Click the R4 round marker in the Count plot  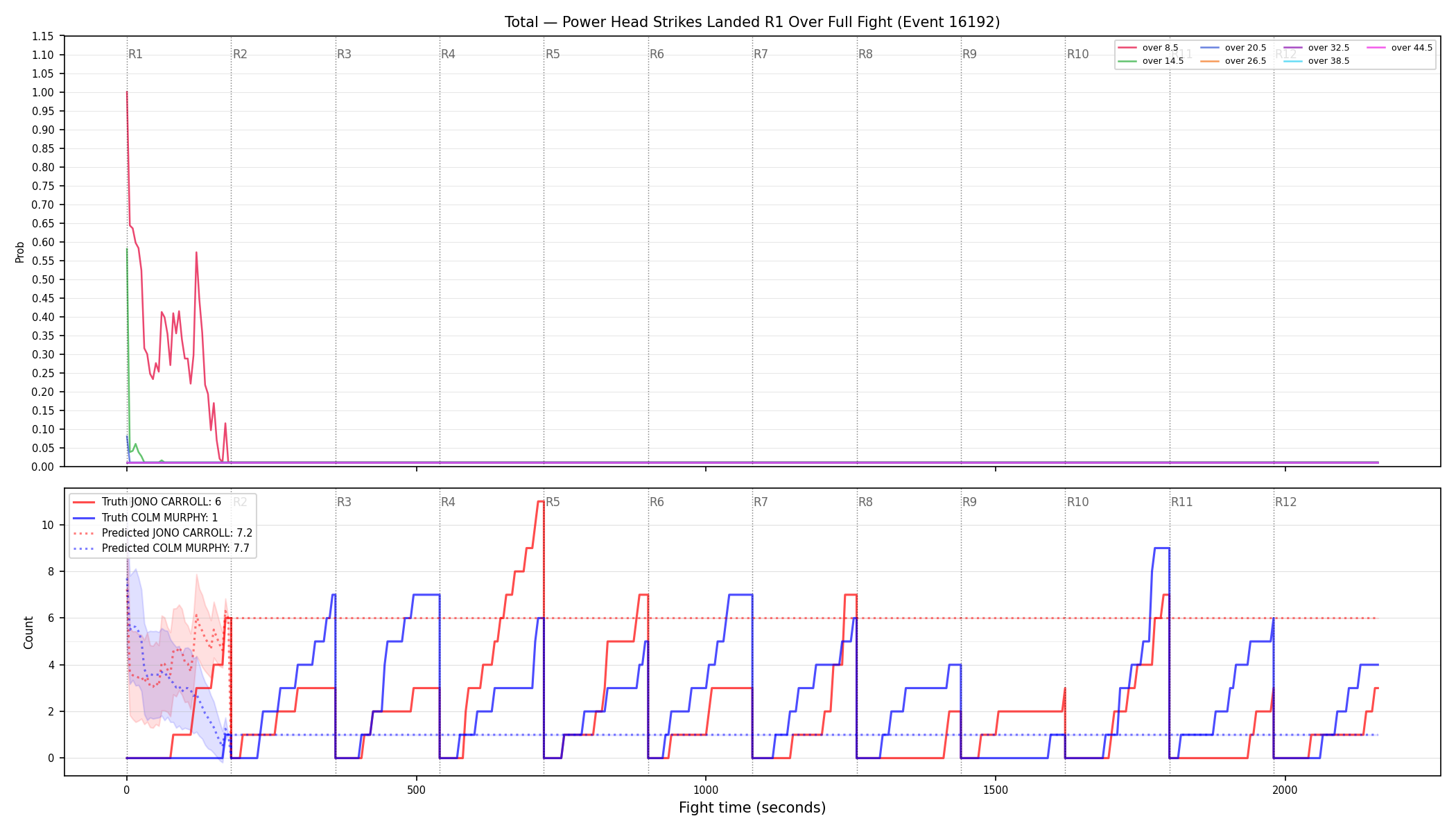click(x=448, y=502)
